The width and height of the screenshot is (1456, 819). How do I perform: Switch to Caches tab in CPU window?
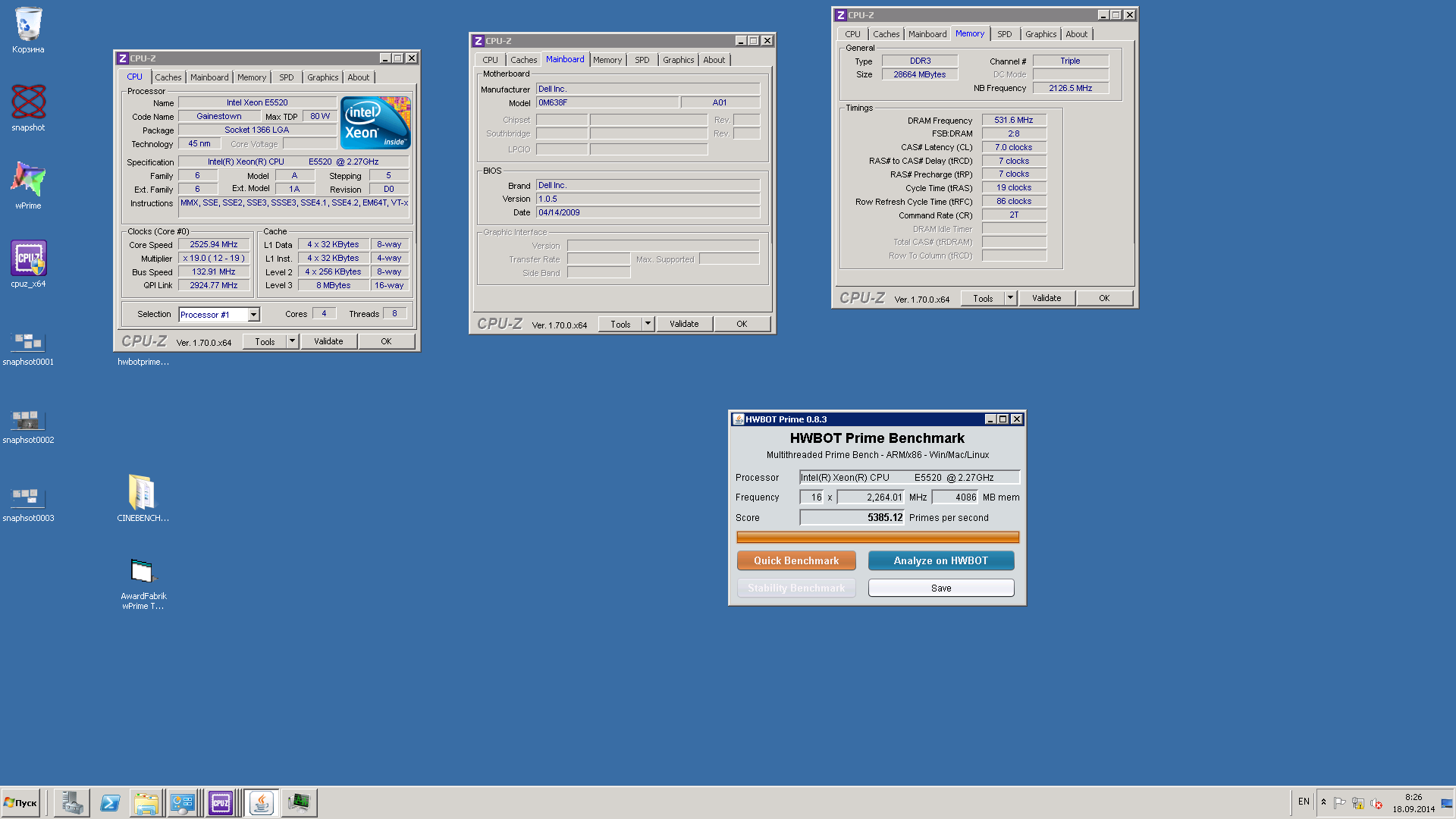point(168,77)
